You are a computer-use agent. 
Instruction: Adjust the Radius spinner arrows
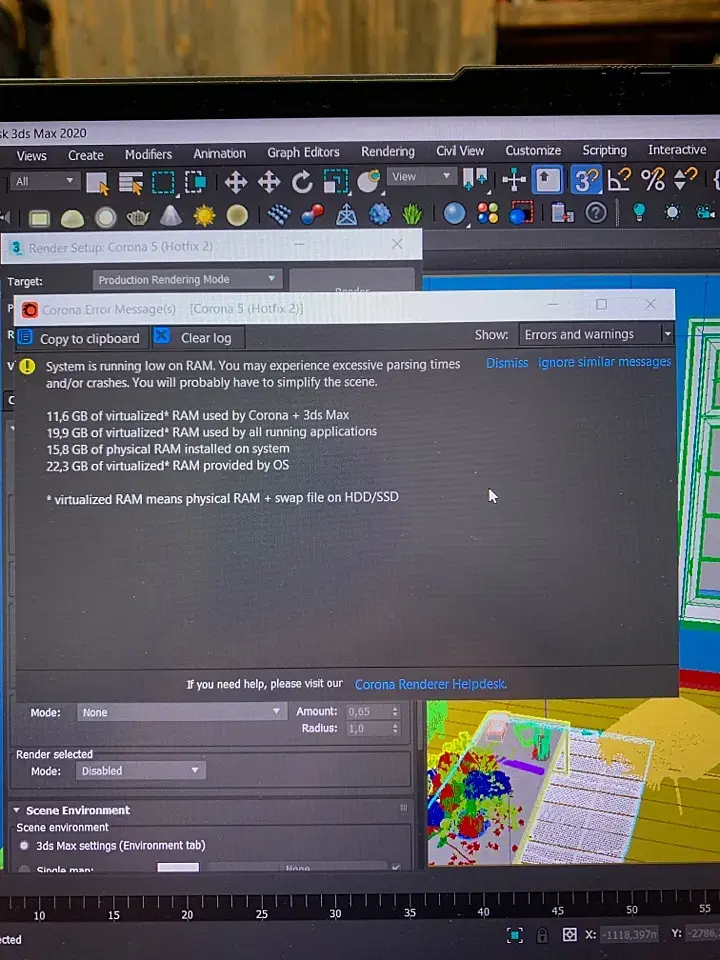click(x=395, y=729)
